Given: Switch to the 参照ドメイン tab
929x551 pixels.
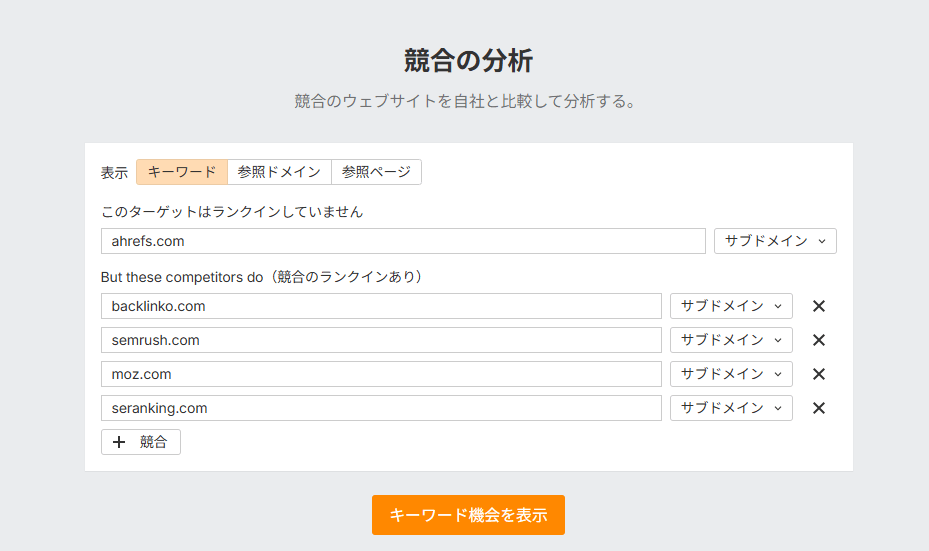Looking at the screenshot, I should tap(279, 172).
